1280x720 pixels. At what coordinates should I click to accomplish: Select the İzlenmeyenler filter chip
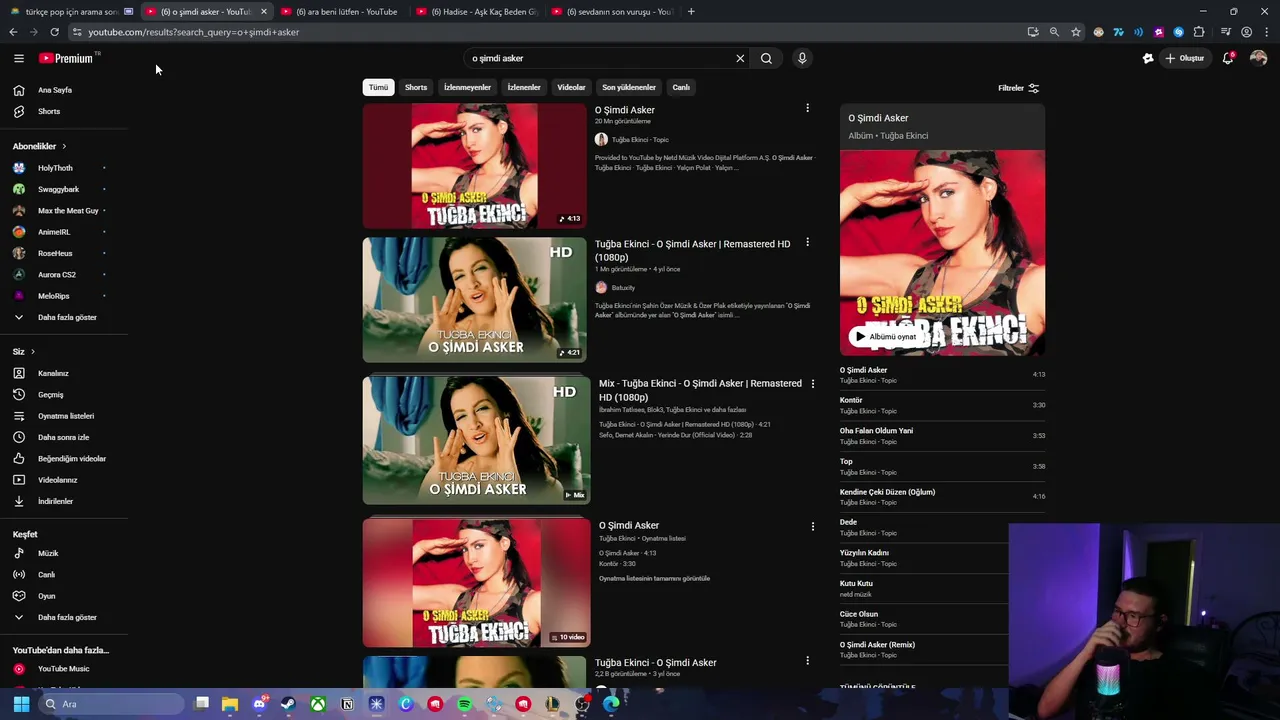point(467,87)
